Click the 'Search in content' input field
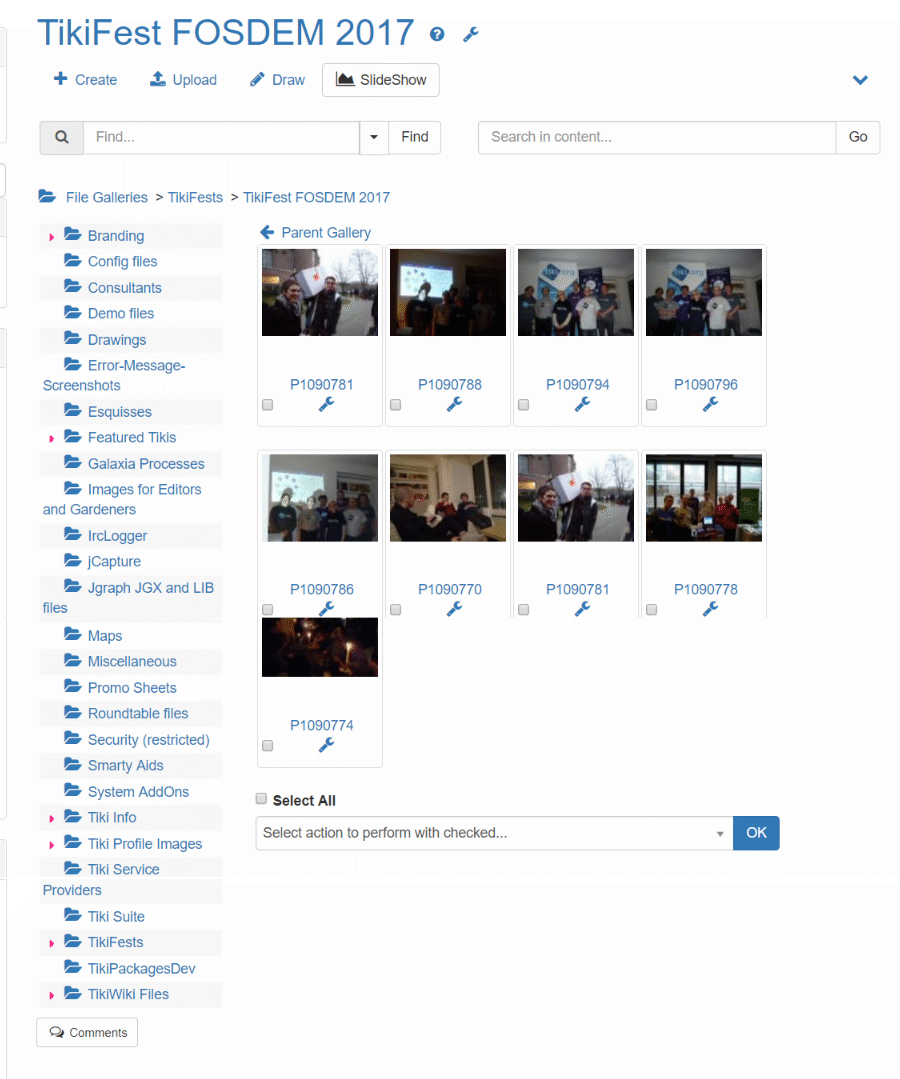This screenshot has width=900, height=1079. tap(656, 137)
